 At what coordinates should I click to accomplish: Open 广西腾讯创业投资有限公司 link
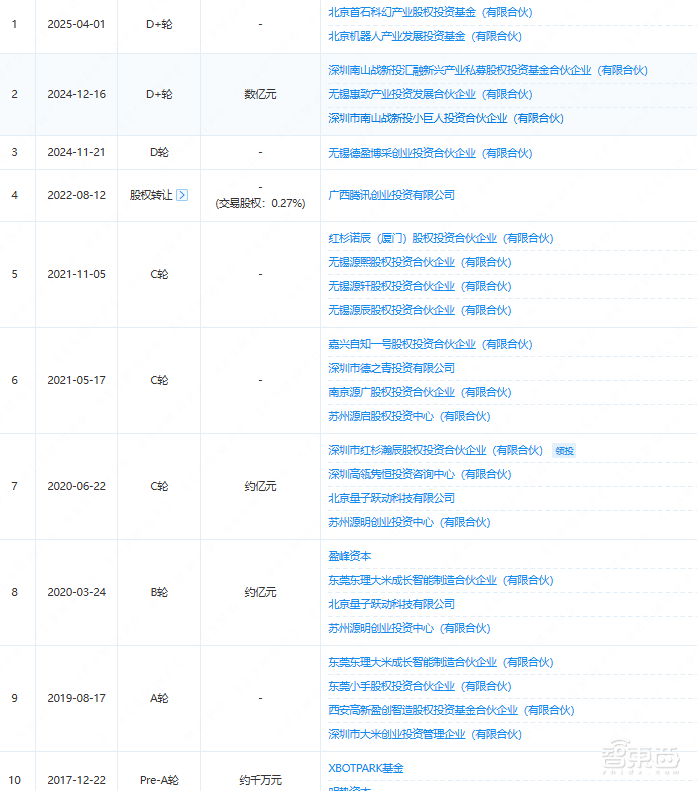pyautogui.click(x=391, y=195)
